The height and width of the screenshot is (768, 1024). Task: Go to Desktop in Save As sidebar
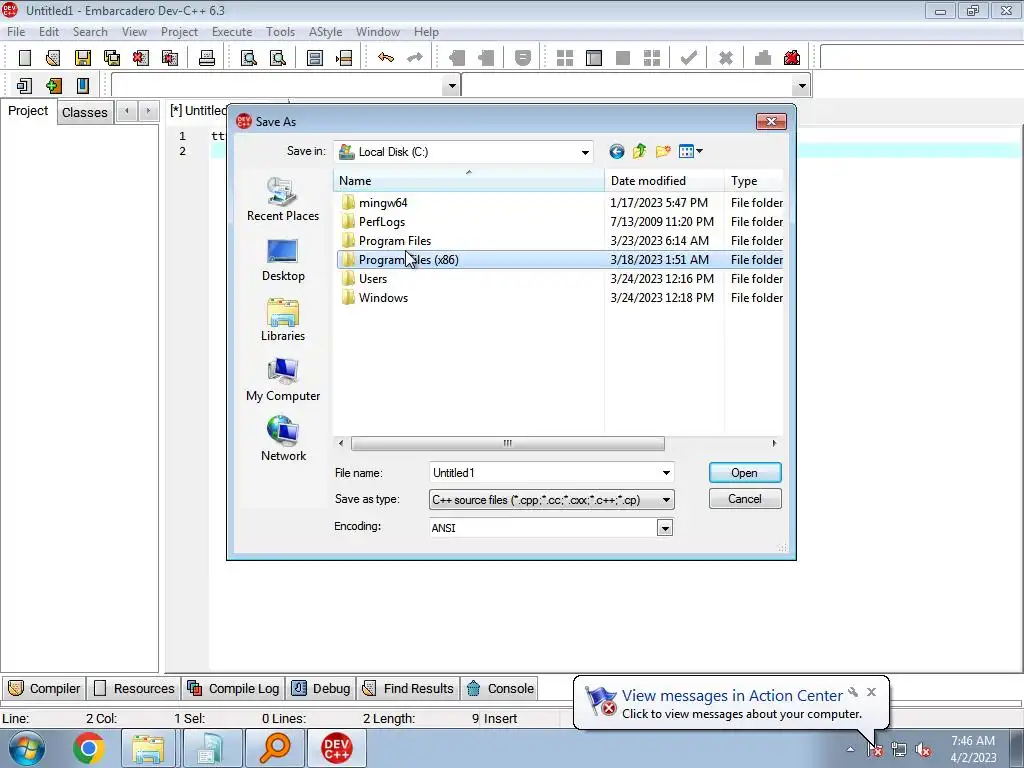[x=283, y=260]
